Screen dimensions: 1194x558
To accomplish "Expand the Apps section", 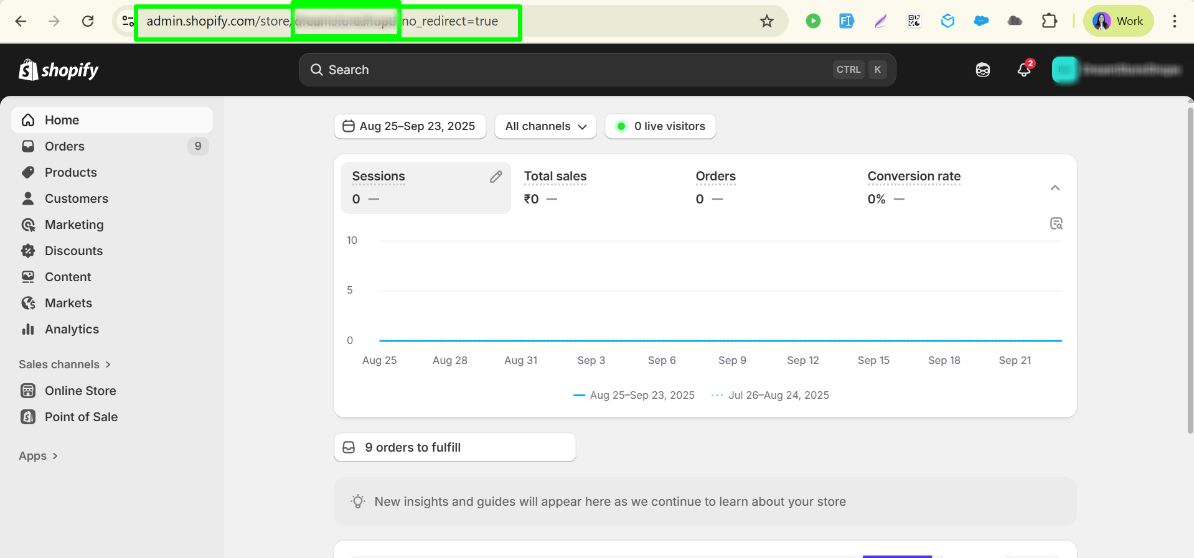I will tap(39, 456).
